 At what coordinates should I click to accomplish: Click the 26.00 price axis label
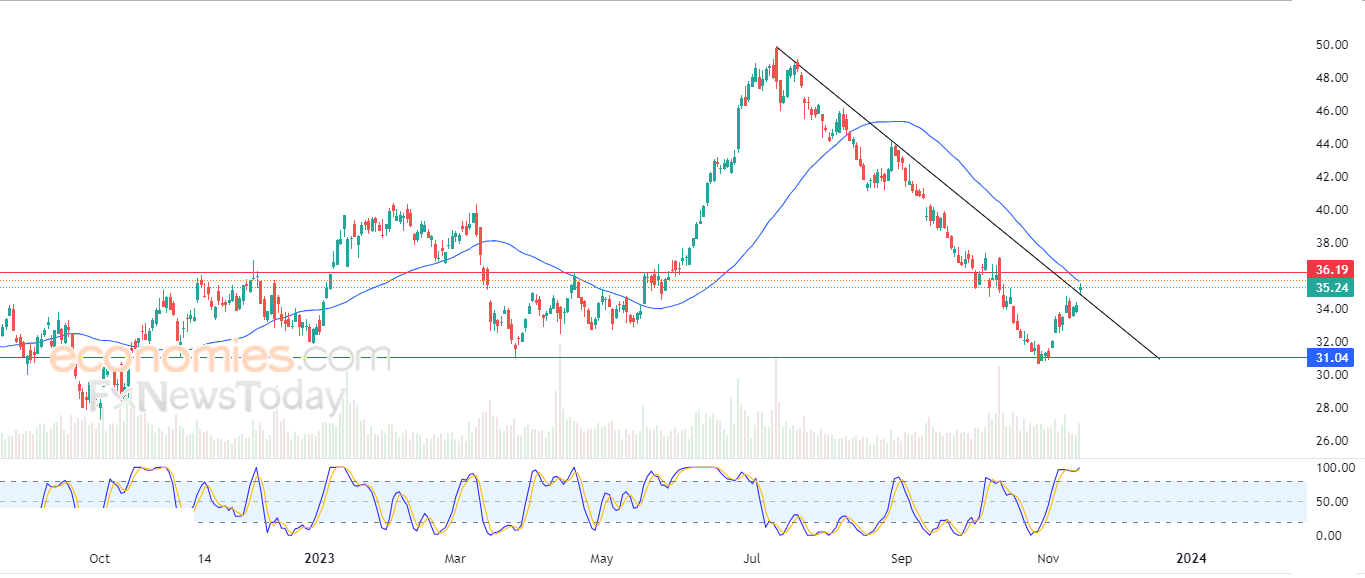1331,441
